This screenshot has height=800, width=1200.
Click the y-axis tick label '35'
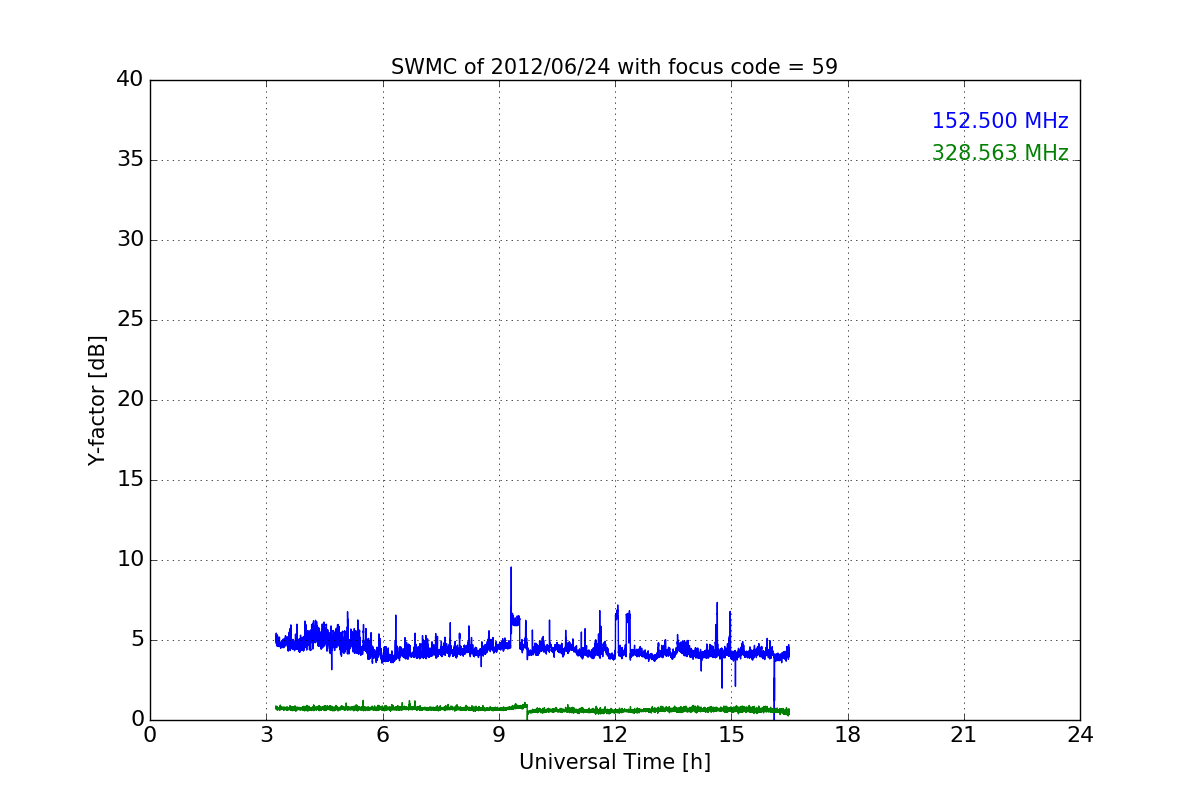pos(130,160)
